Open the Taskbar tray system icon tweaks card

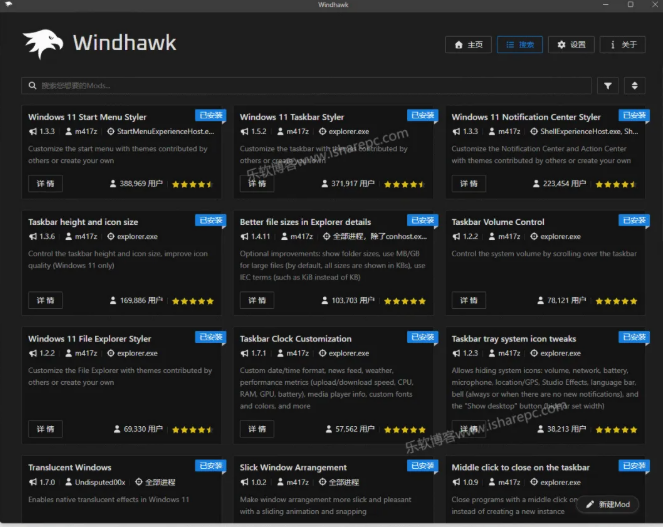click(x=513, y=339)
